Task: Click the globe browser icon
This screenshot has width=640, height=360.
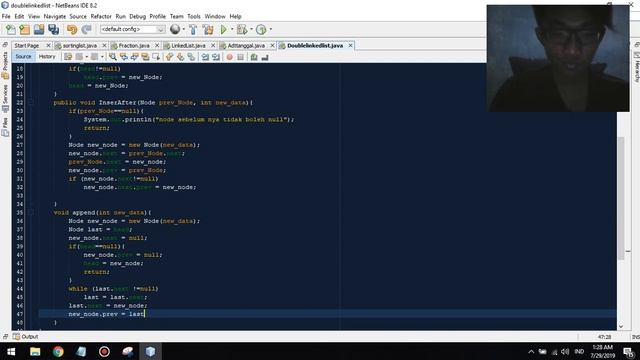Action: pos(175,29)
